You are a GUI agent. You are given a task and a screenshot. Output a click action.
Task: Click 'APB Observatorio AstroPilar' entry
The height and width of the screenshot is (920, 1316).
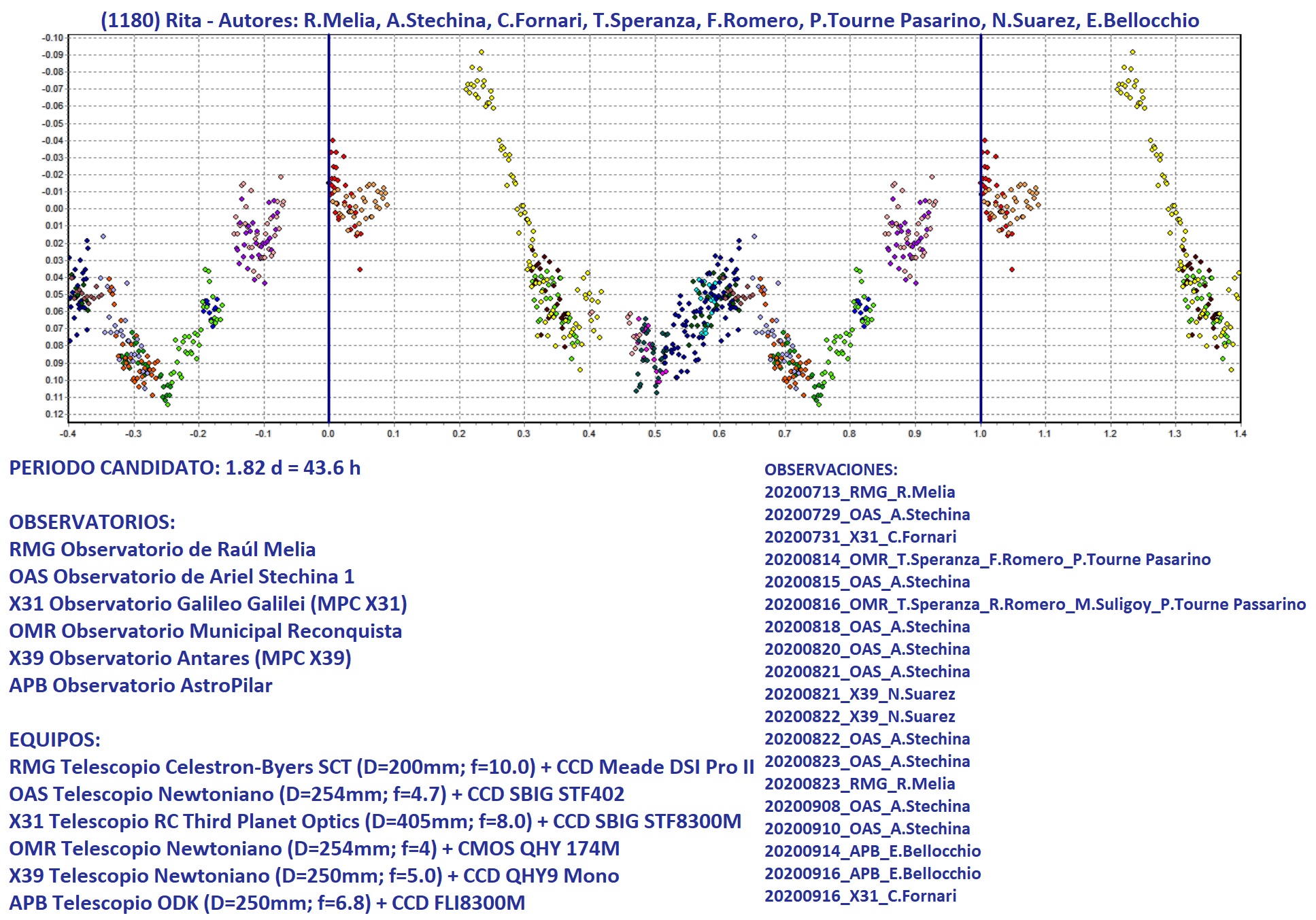140,685
